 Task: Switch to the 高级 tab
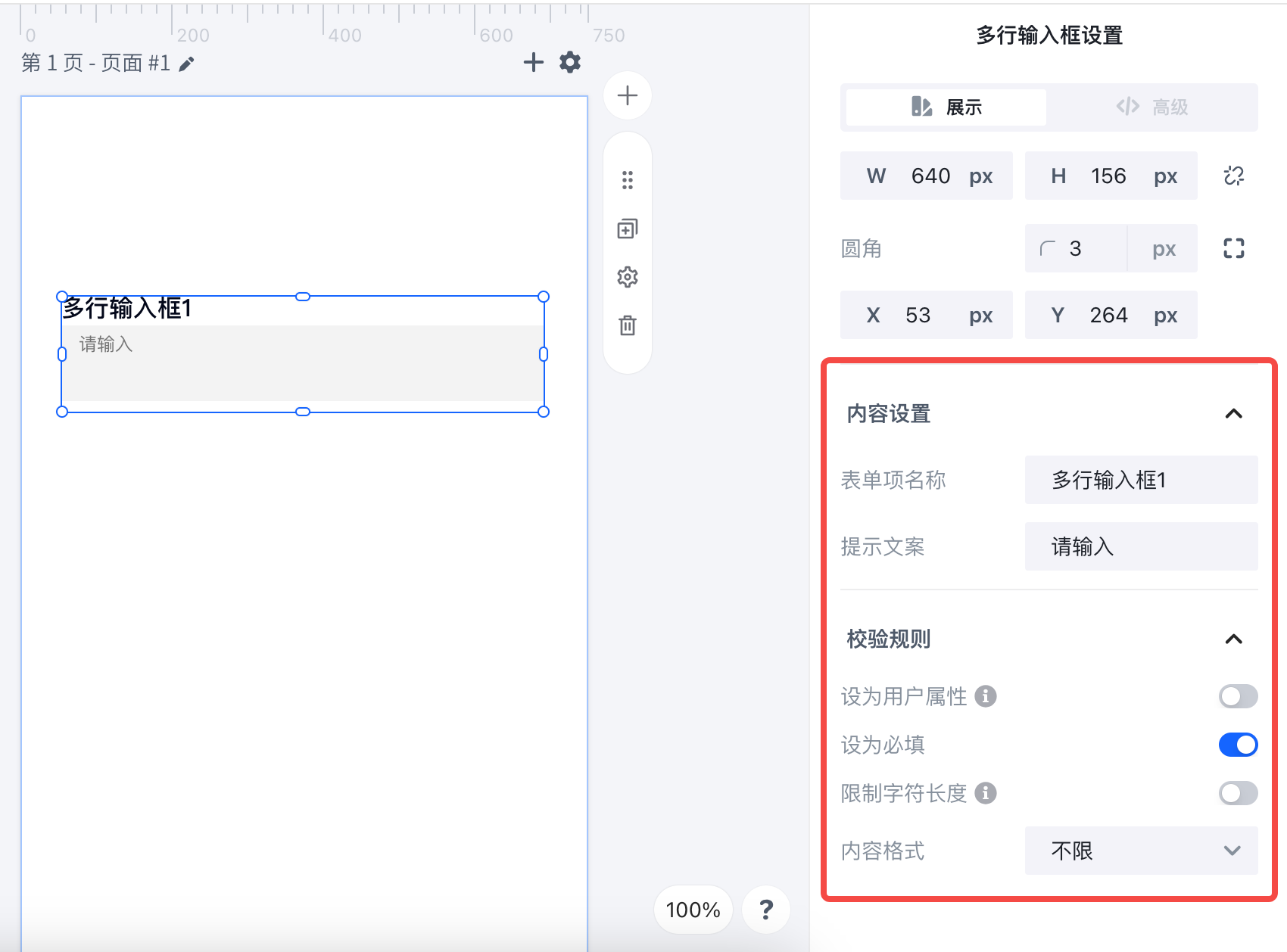pos(1152,107)
